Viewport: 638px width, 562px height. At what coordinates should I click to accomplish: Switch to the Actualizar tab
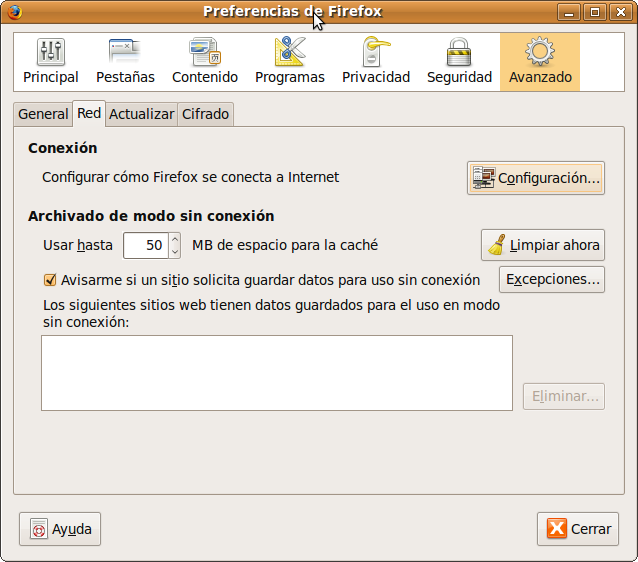141,114
